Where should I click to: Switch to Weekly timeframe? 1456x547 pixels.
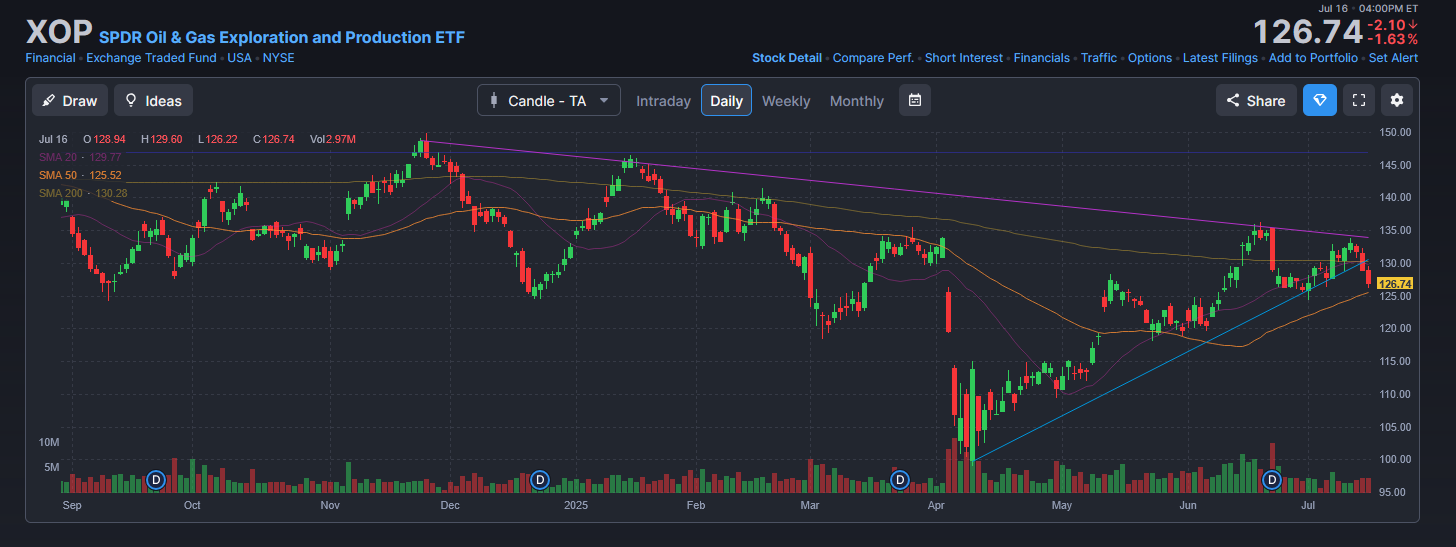click(786, 100)
